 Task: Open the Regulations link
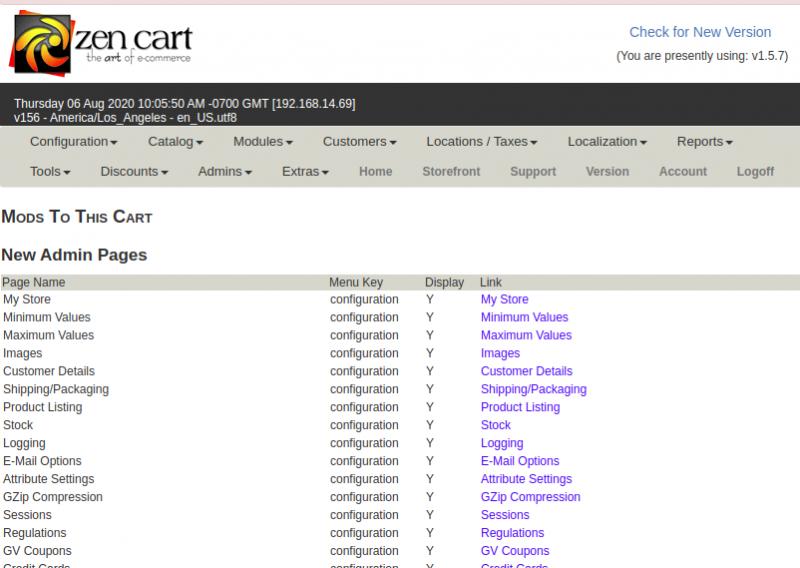pos(512,533)
